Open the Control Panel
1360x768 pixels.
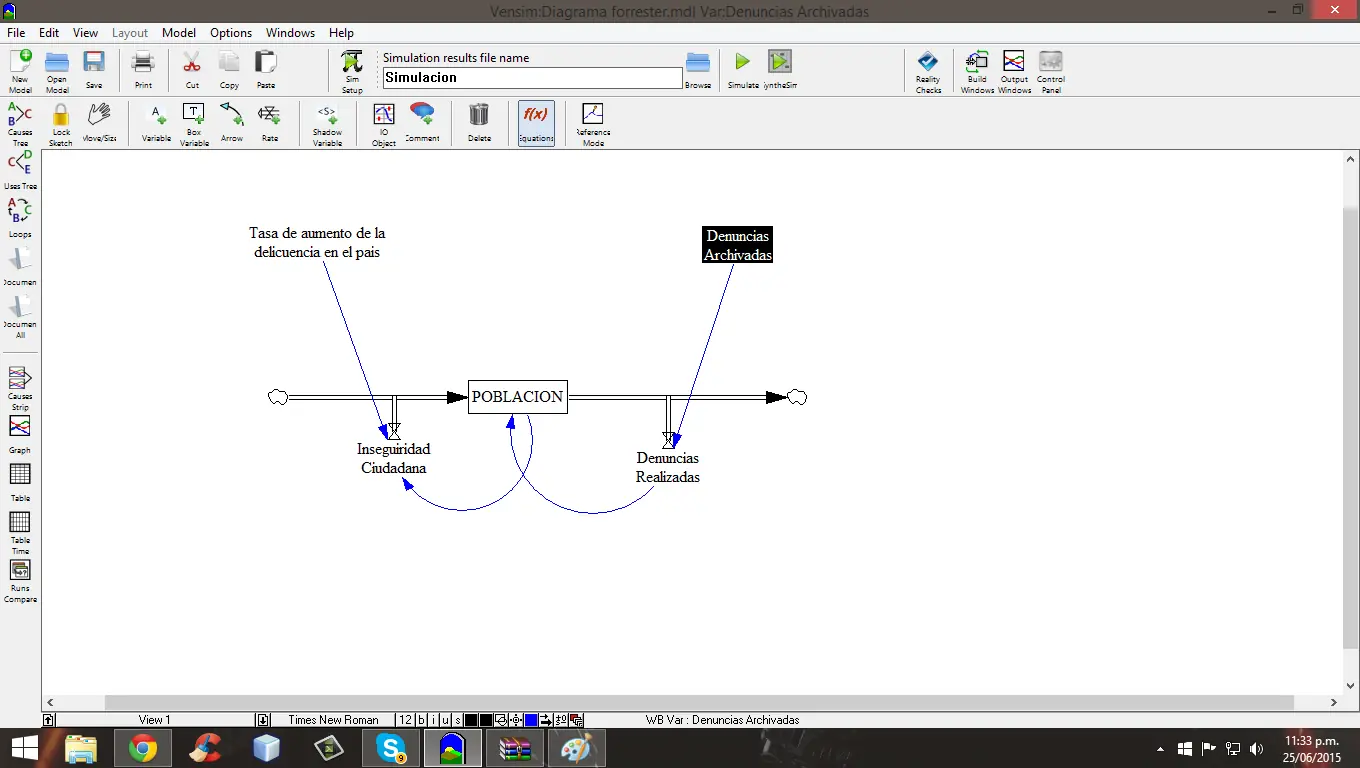tap(1051, 72)
